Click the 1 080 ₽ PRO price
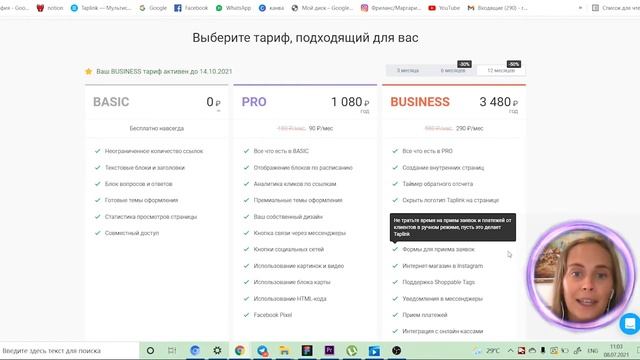 [350, 102]
